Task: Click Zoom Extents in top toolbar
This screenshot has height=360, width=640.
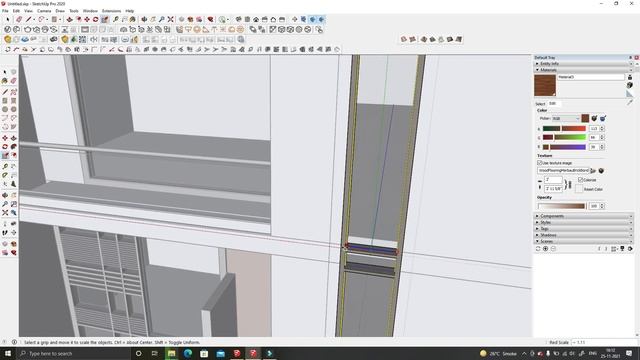Action: [171, 19]
